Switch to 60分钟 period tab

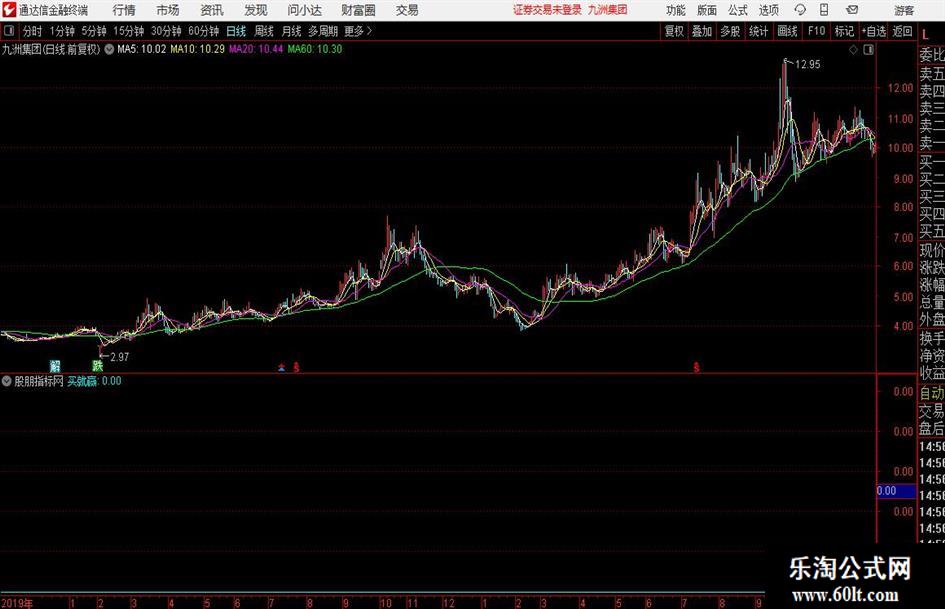pos(204,31)
